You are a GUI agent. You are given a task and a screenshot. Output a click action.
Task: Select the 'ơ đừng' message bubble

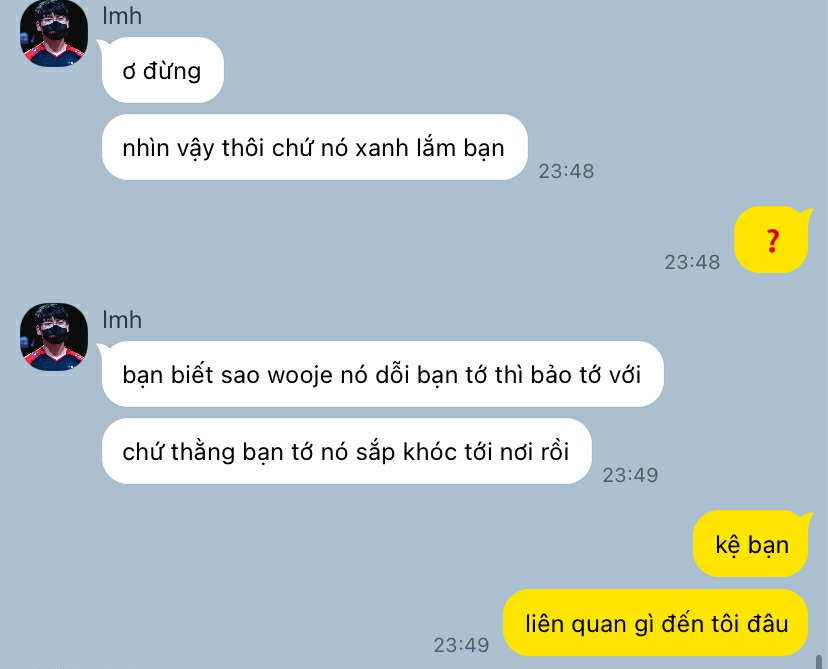click(163, 70)
